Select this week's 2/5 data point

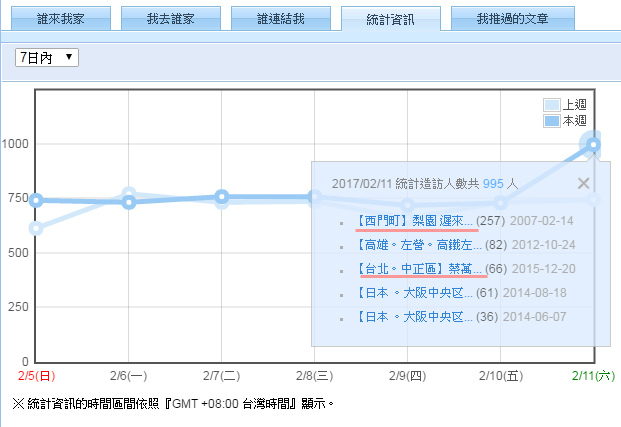point(36,200)
